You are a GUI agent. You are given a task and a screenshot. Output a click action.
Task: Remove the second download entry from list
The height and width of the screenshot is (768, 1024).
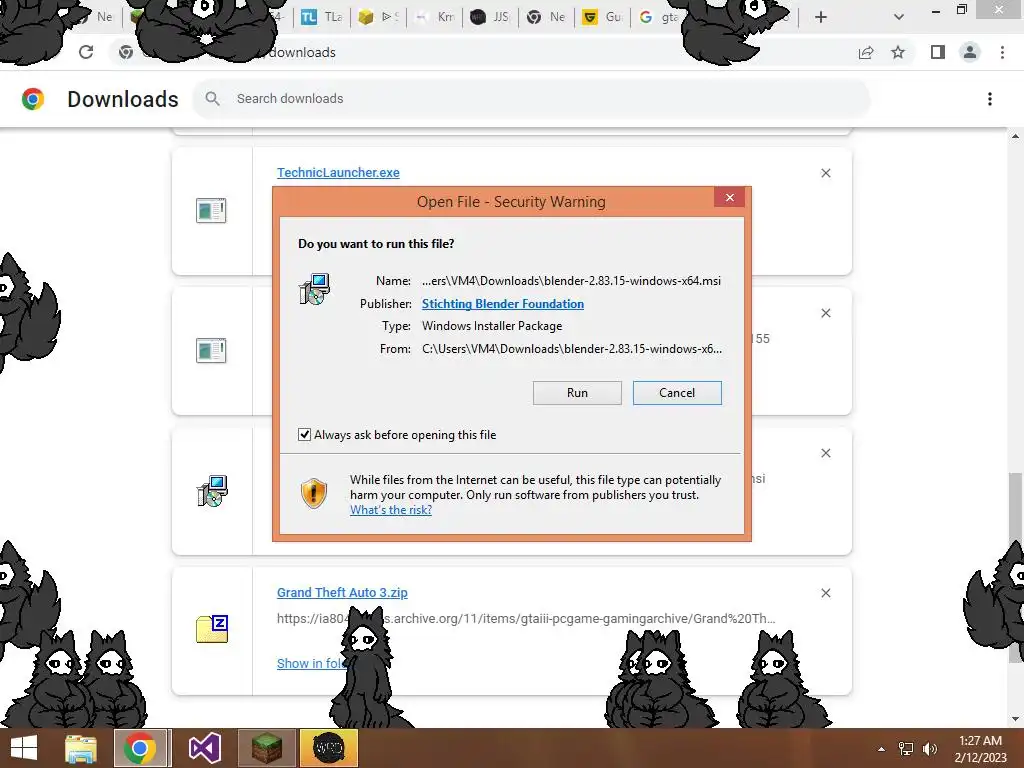(825, 313)
